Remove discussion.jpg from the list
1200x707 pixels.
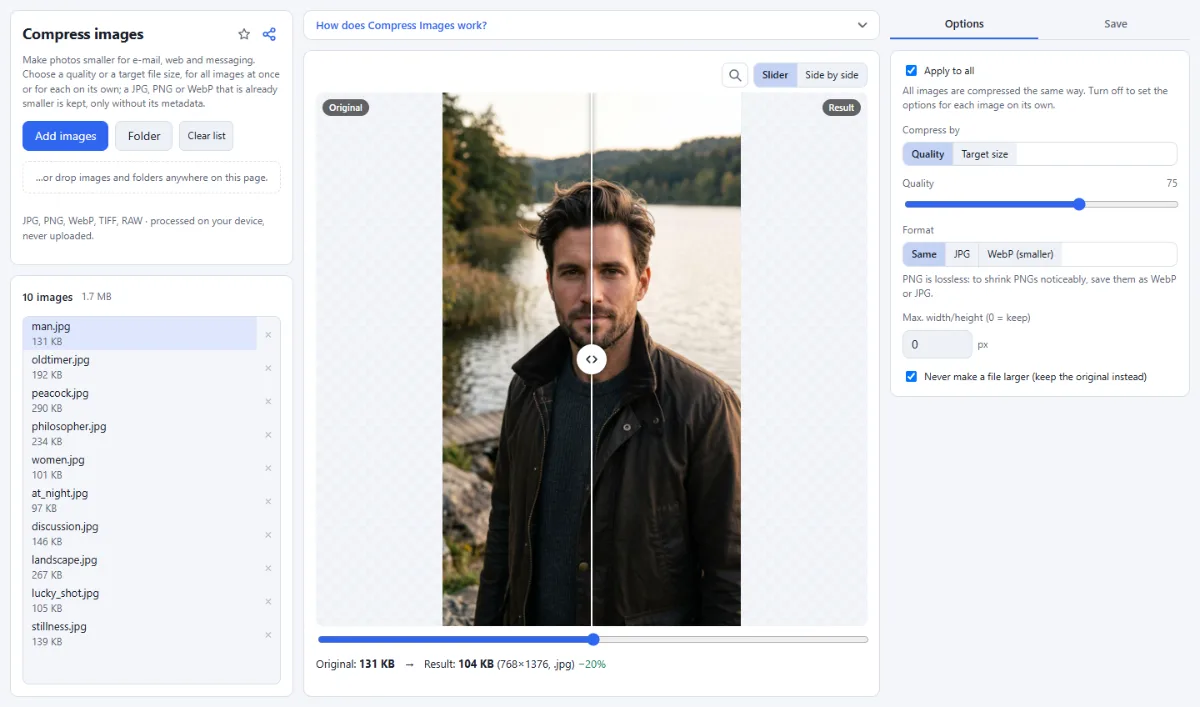[268, 535]
